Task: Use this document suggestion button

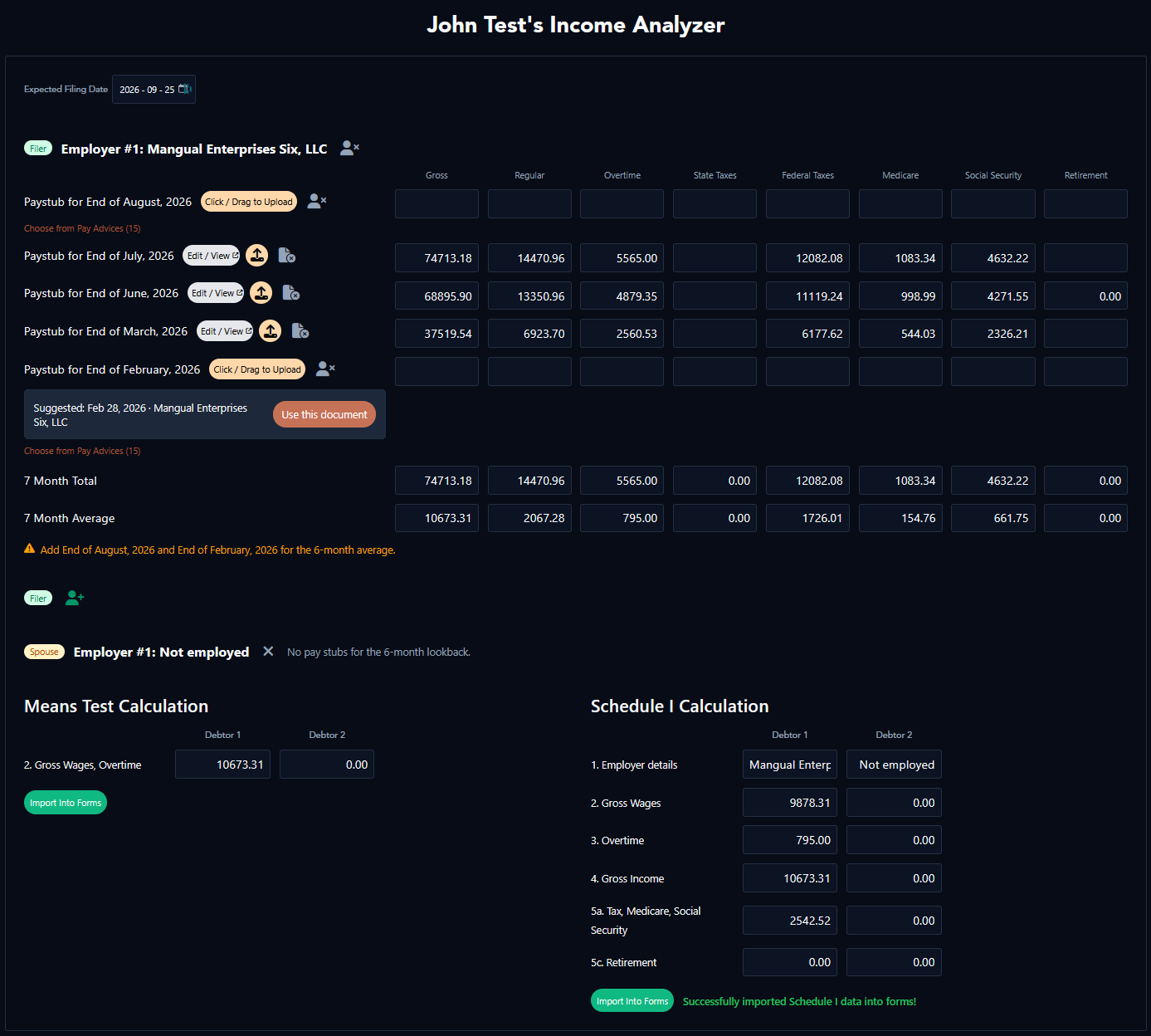Action: coord(324,414)
